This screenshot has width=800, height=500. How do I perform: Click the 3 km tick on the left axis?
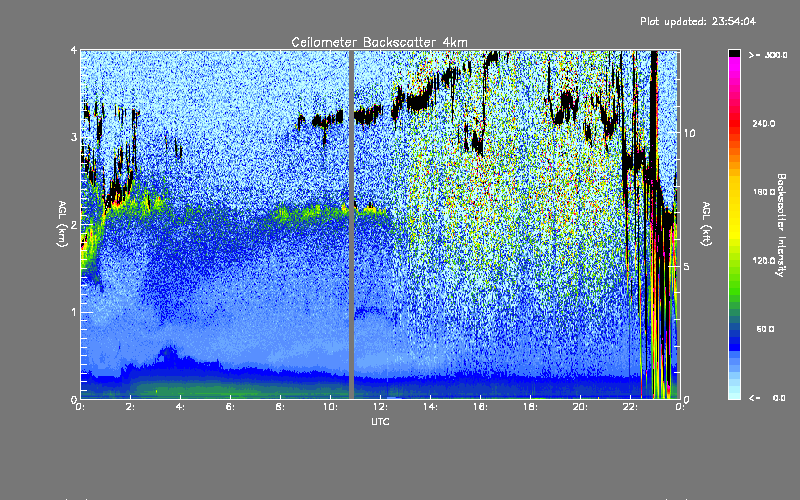pyautogui.click(x=74, y=137)
